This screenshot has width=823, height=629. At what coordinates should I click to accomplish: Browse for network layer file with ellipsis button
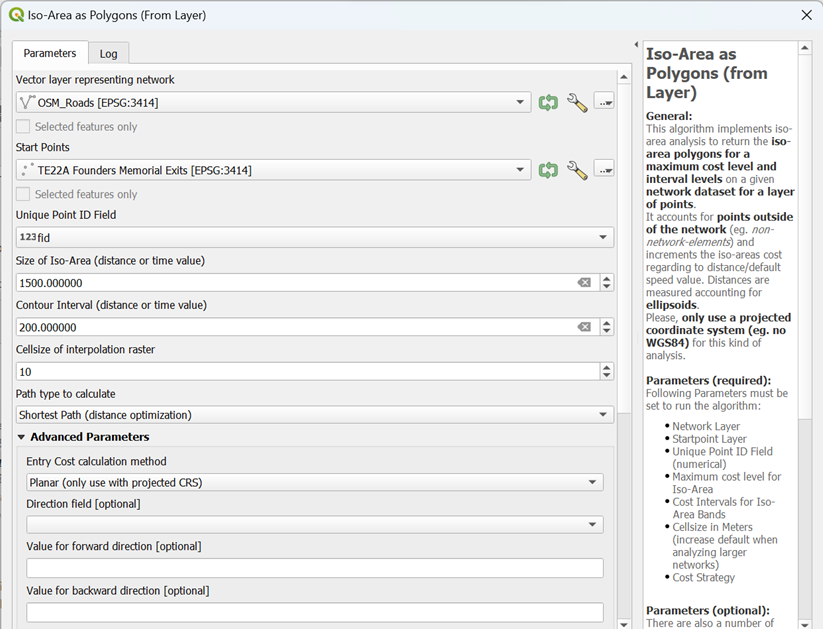pos(604,102)
